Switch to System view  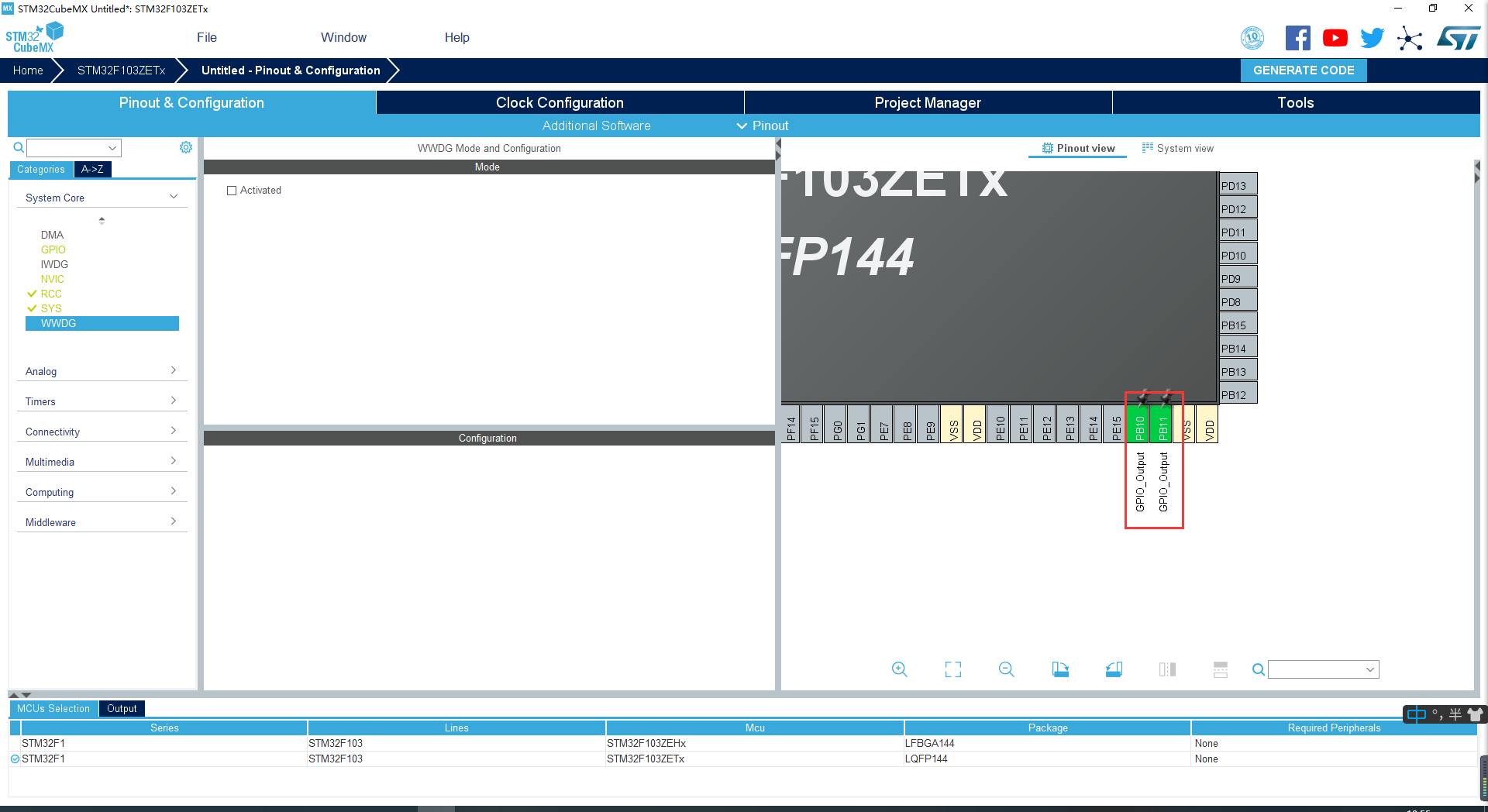pos(1178,148)
